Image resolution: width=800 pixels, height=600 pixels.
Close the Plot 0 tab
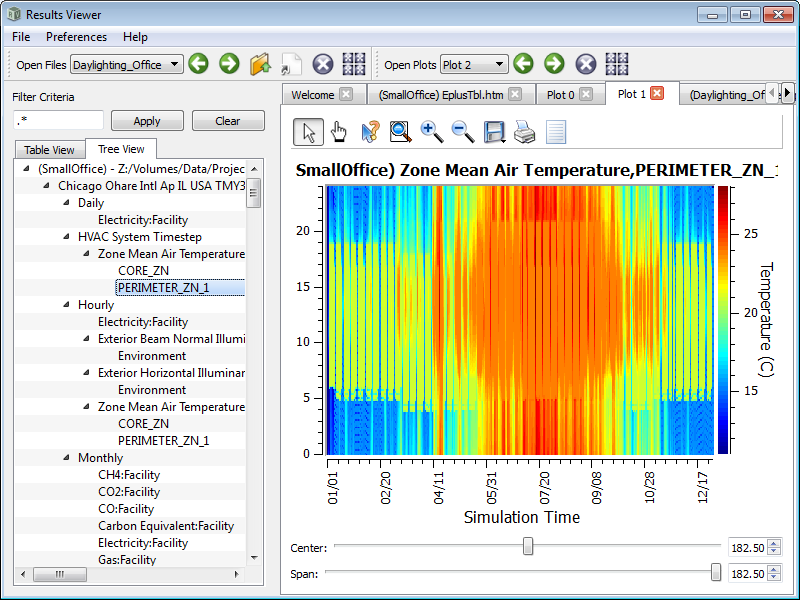click(x=586, y=94)
